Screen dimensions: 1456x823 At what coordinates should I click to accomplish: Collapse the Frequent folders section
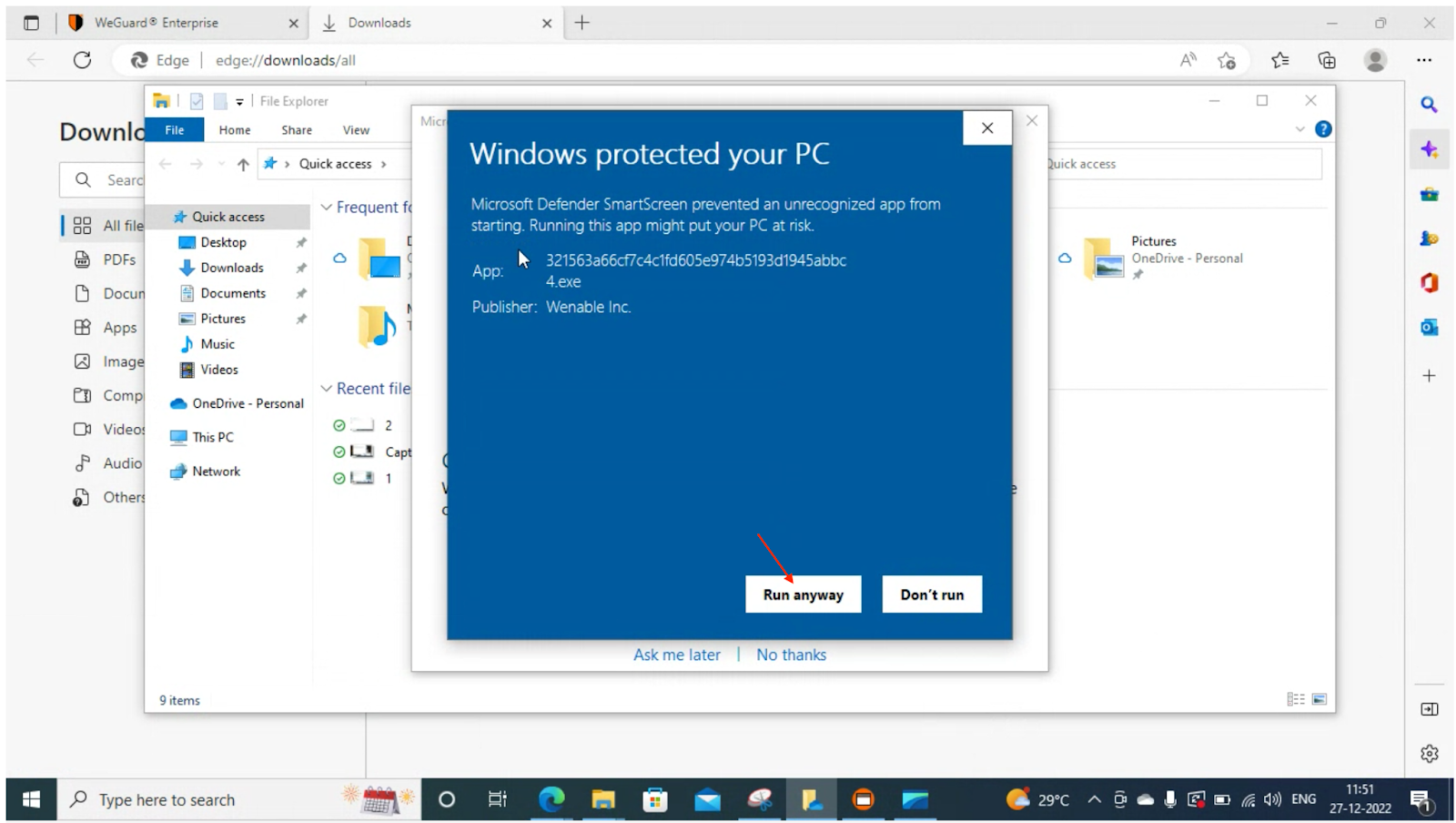(326, 208)
